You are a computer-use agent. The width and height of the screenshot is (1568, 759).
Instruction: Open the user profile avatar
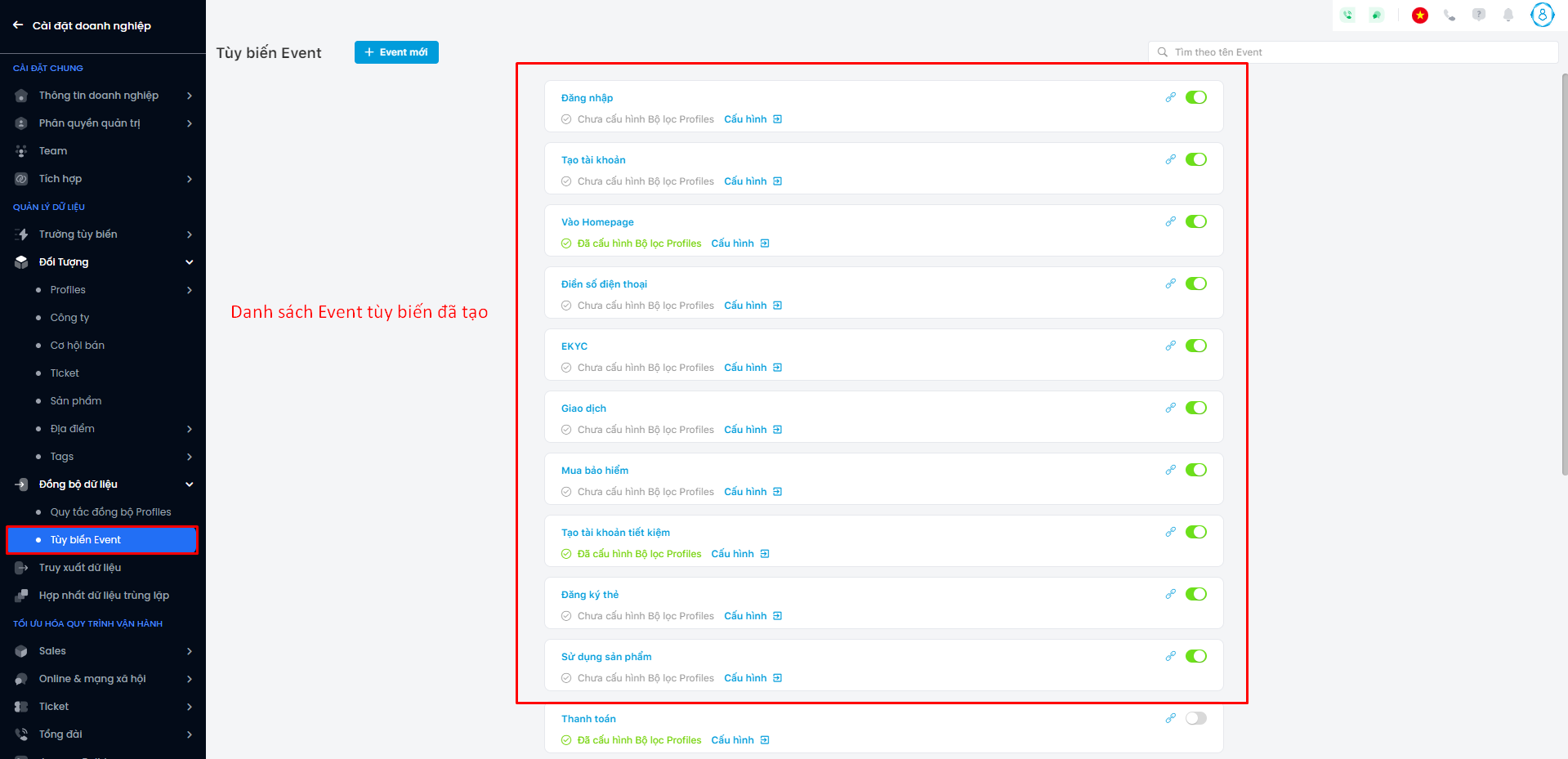pos(1542,15)
